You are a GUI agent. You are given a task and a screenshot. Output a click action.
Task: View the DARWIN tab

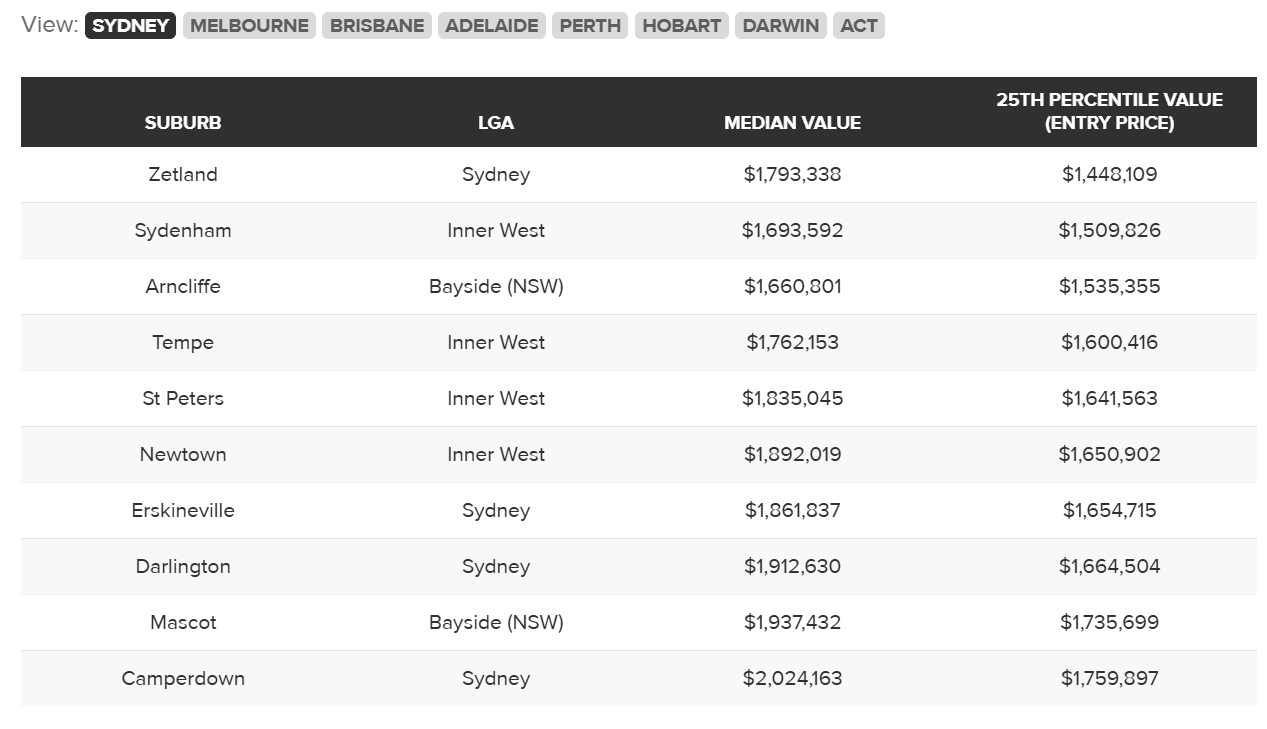[781, 26]
